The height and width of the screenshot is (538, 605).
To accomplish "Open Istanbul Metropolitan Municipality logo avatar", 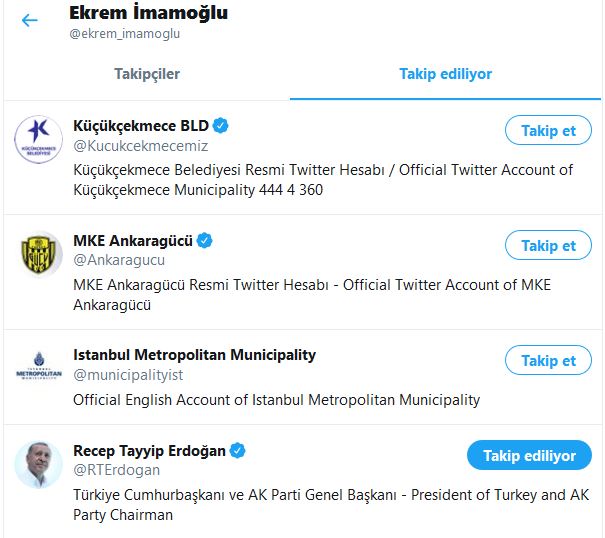I will pyautogui.click(x=38, y=365).
